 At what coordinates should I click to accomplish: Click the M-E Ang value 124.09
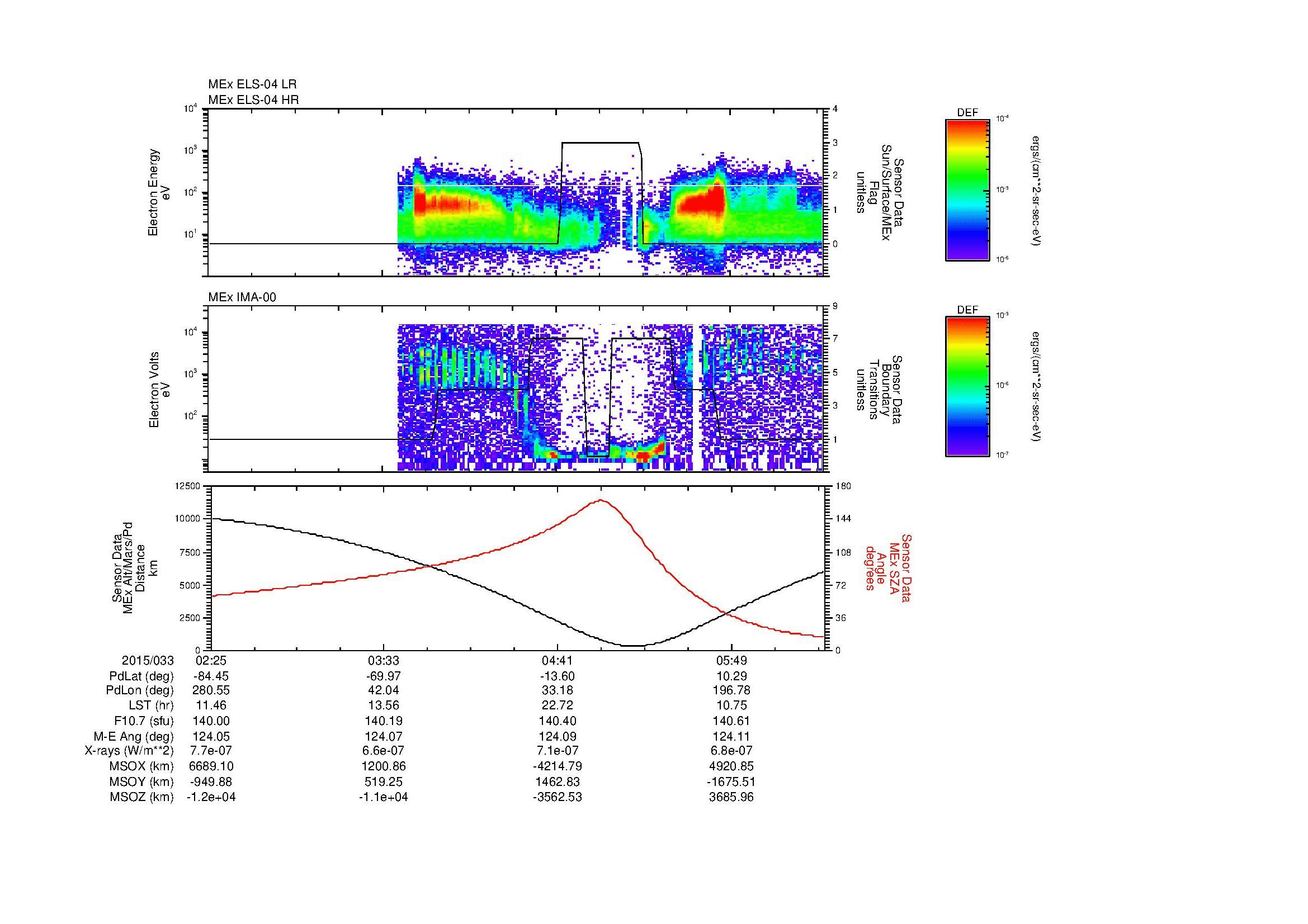(557, 736)
